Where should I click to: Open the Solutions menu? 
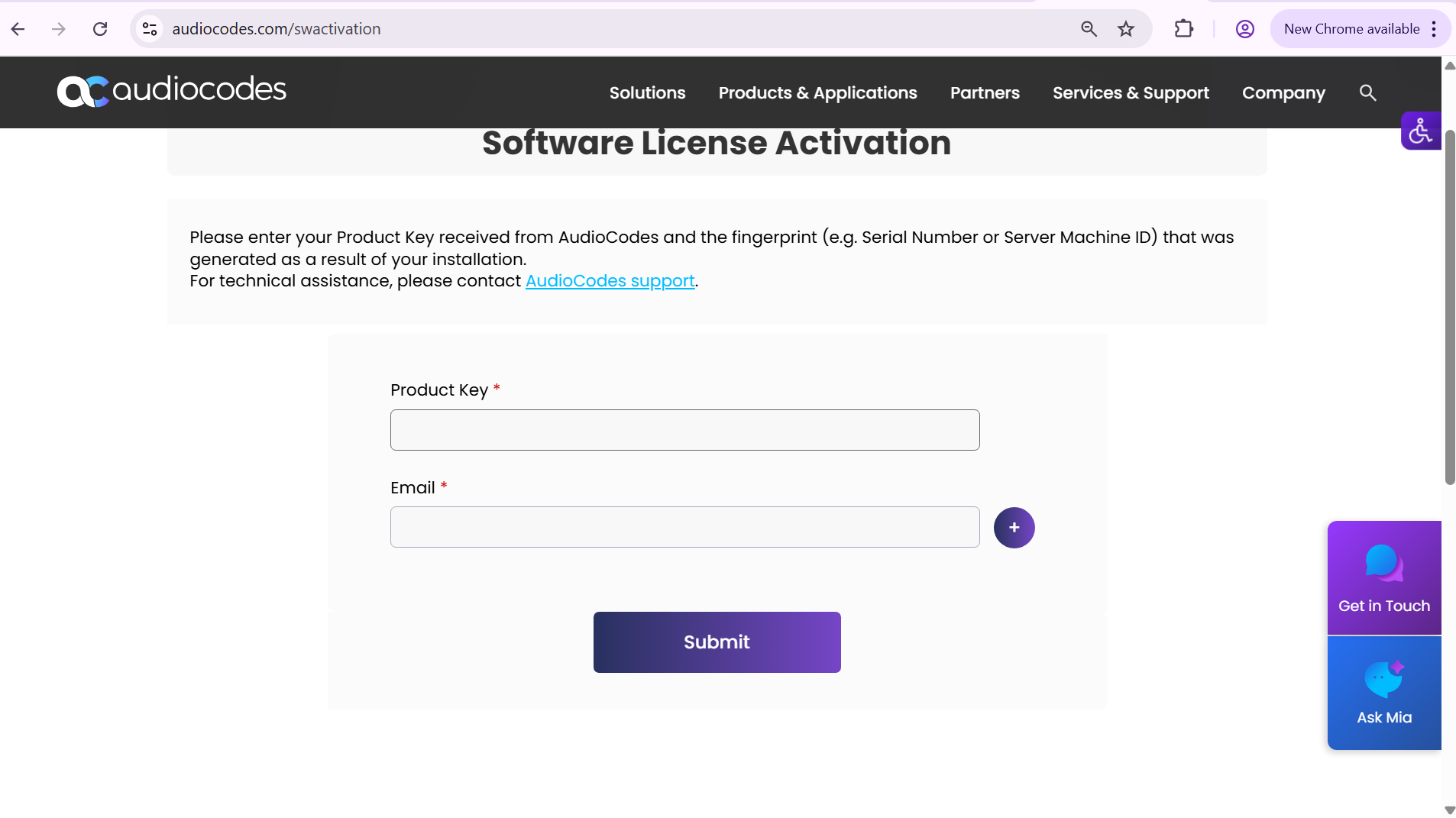[x=647, y=92]
